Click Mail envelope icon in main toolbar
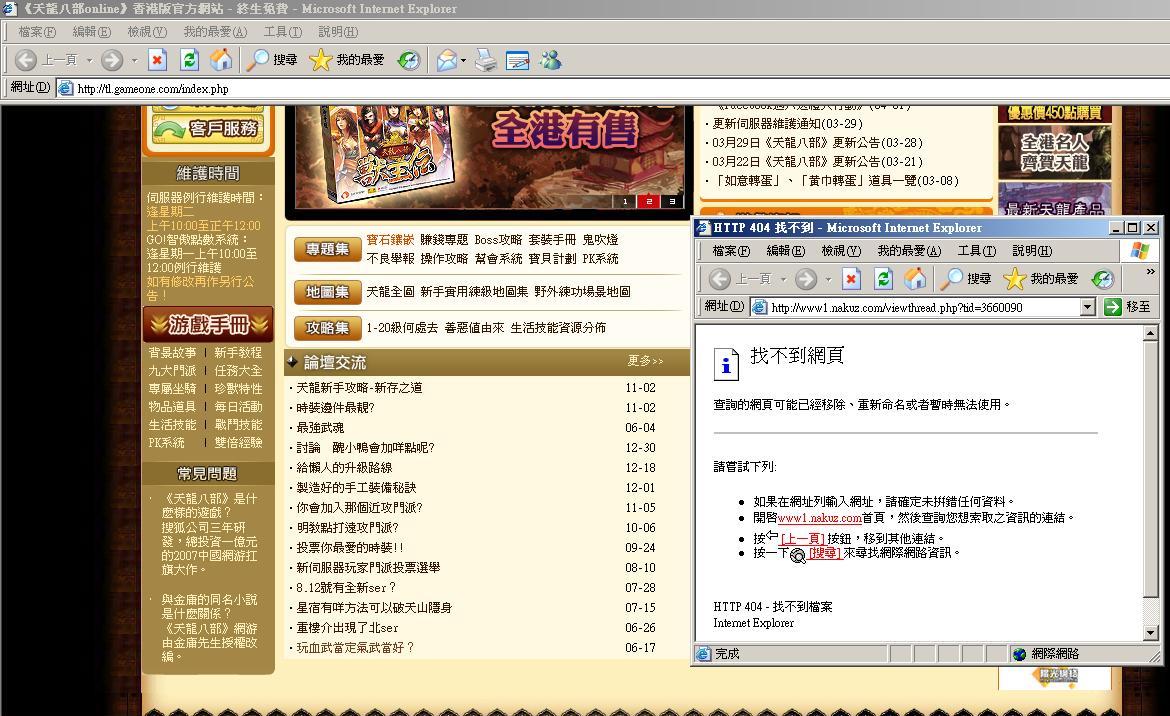Screen dimensions: 1170x716 point(446,60)
